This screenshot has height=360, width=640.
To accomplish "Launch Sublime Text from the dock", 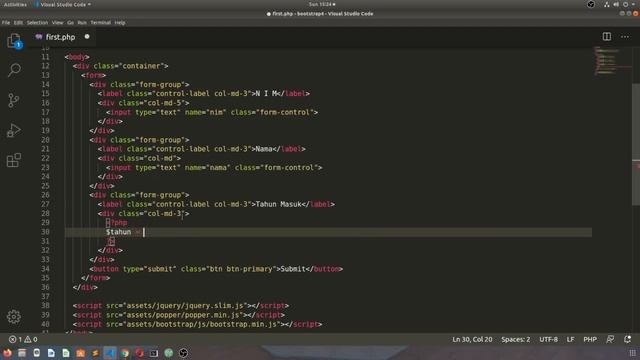I will (95, 353).
